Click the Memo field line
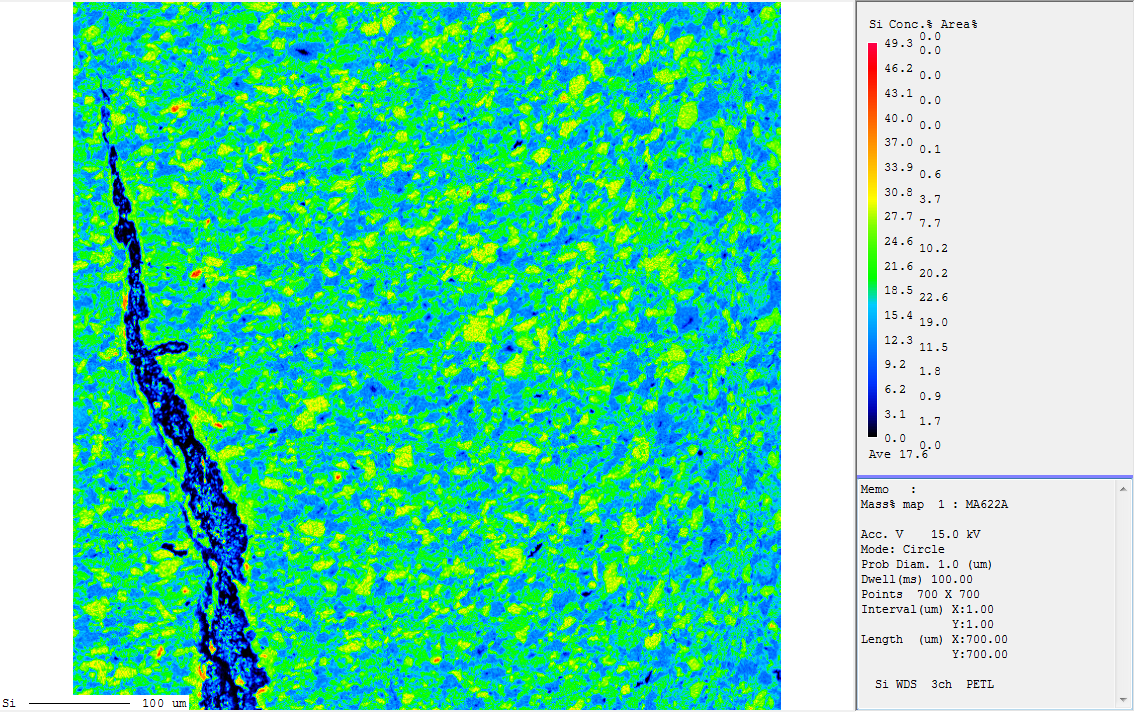The width and height of the screenshot is (1135, 712). (x=888, y=490)
